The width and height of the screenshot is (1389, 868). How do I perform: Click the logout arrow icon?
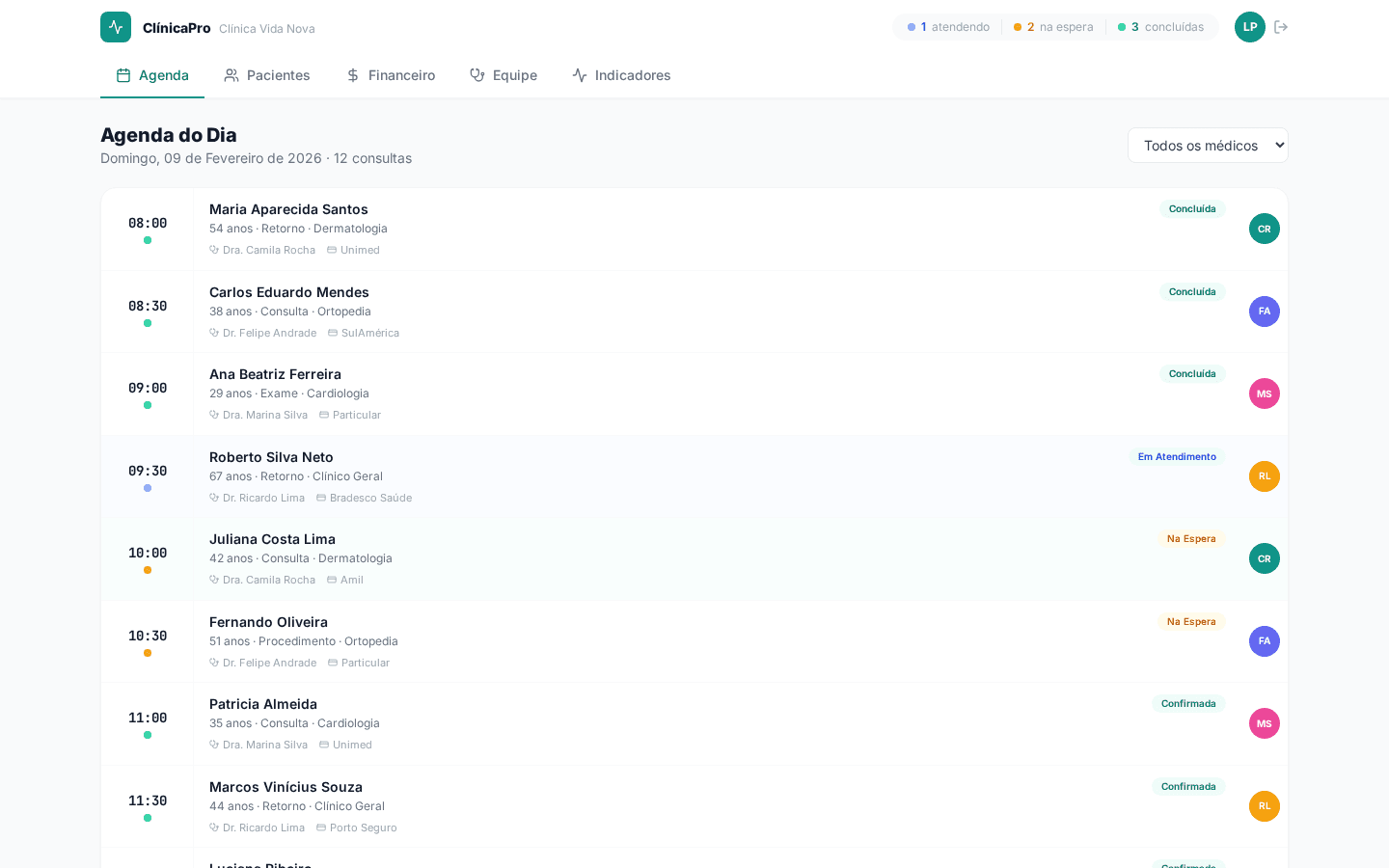pos(1281,27)
